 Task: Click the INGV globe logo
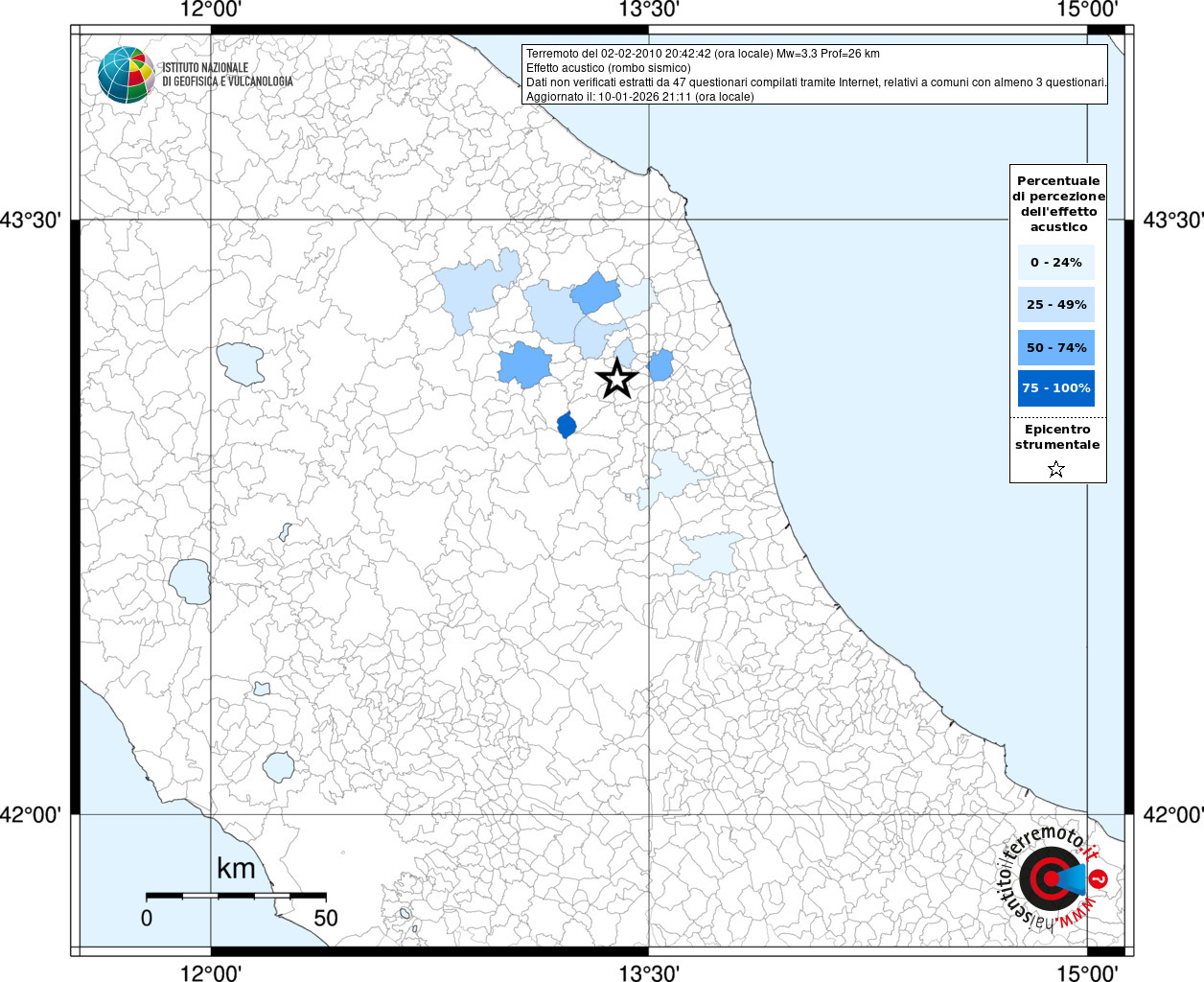coord(126,75)
